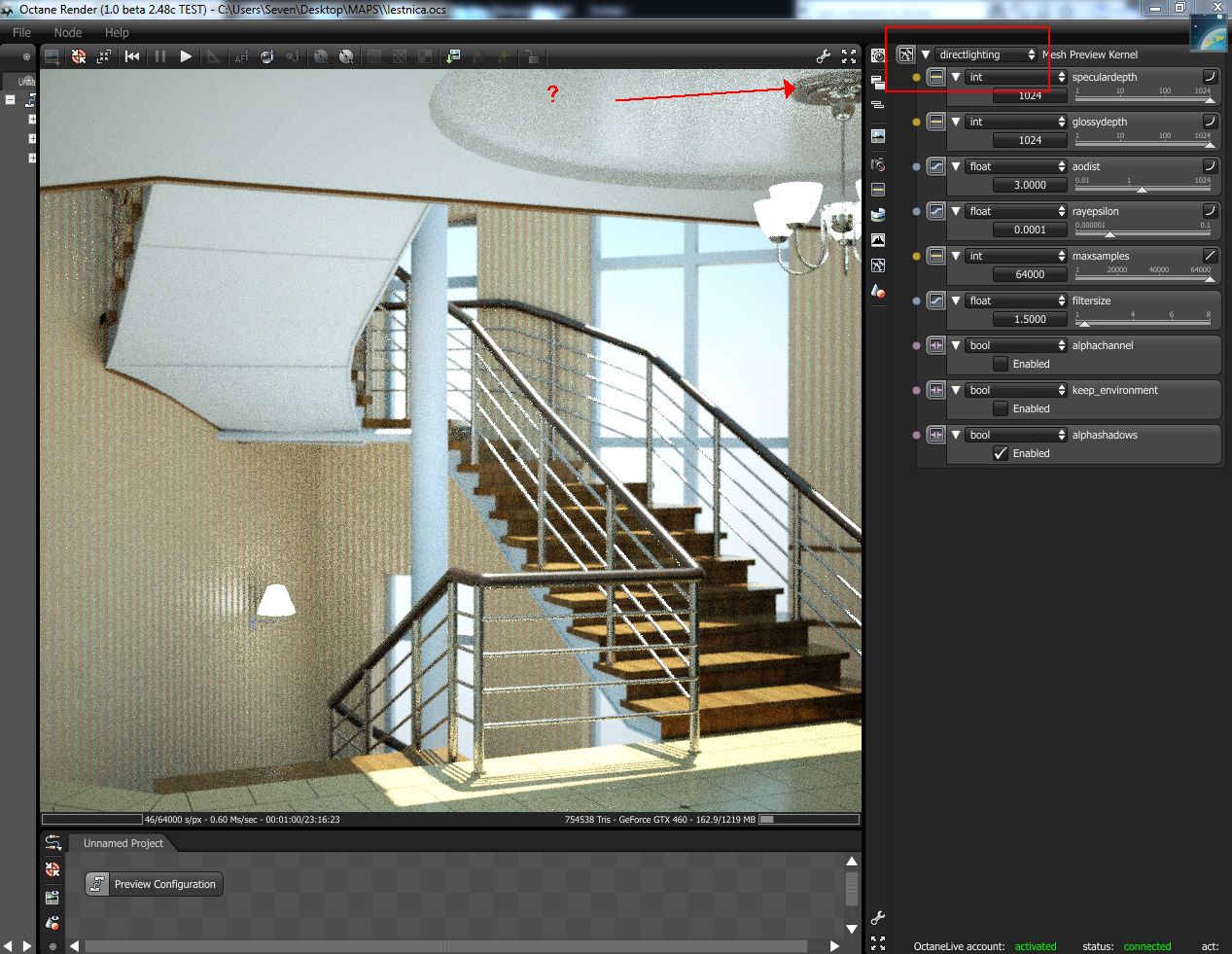Viewport: 1232px width, 954px height.
Task: Click the padlock lock viewport icon
Action: (x=532, y=56)
